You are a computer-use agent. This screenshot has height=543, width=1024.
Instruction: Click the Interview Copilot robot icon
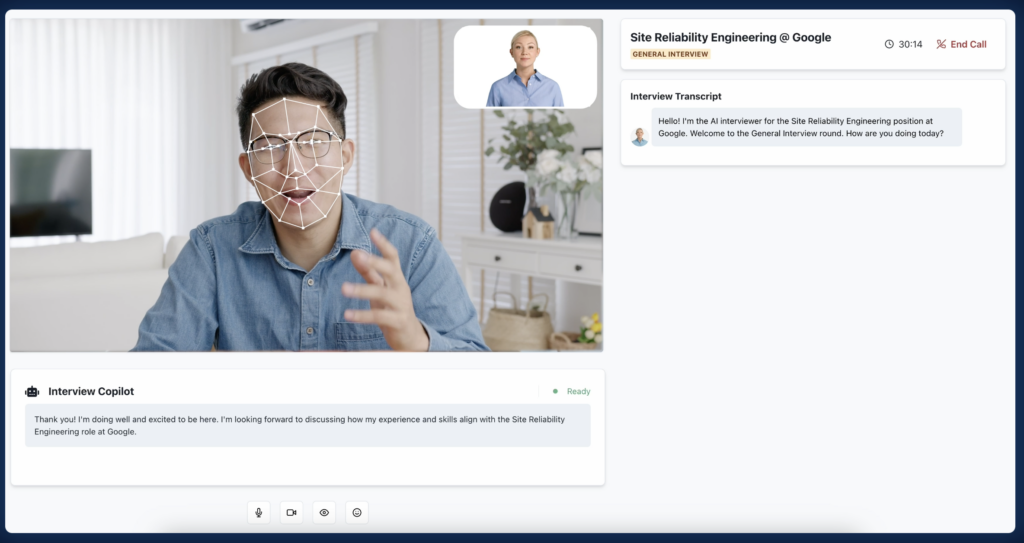point(32,391)
